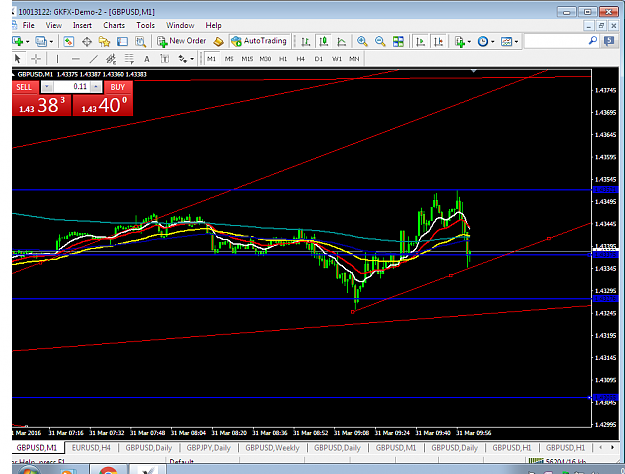Open the Templates icon
Screen dimensions: 625x474
pyautogui.click(x=506, y=41)
